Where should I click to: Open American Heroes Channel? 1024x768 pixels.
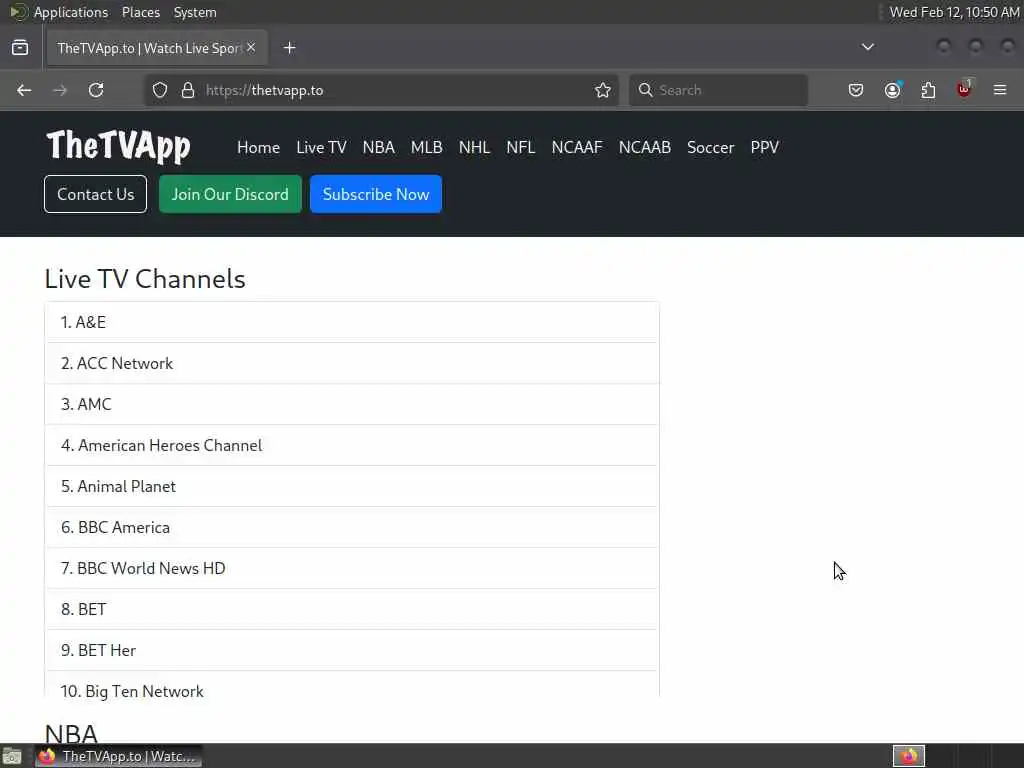[x=352, y=445]
